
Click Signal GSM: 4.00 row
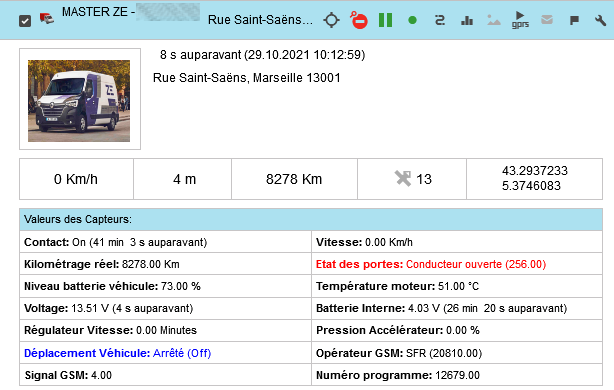tap(165, 375)
